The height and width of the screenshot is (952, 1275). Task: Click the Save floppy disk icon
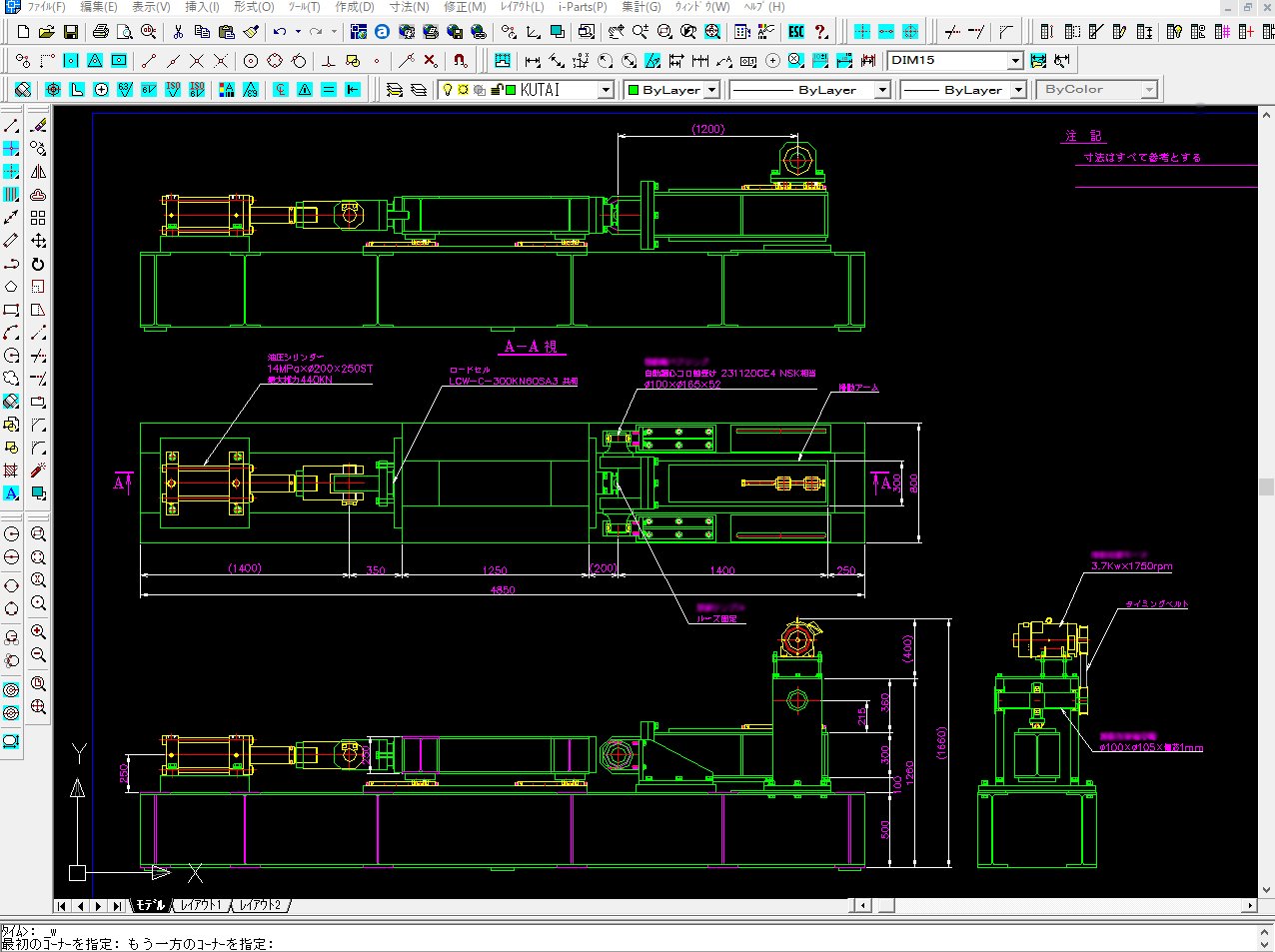coord(70,32)
